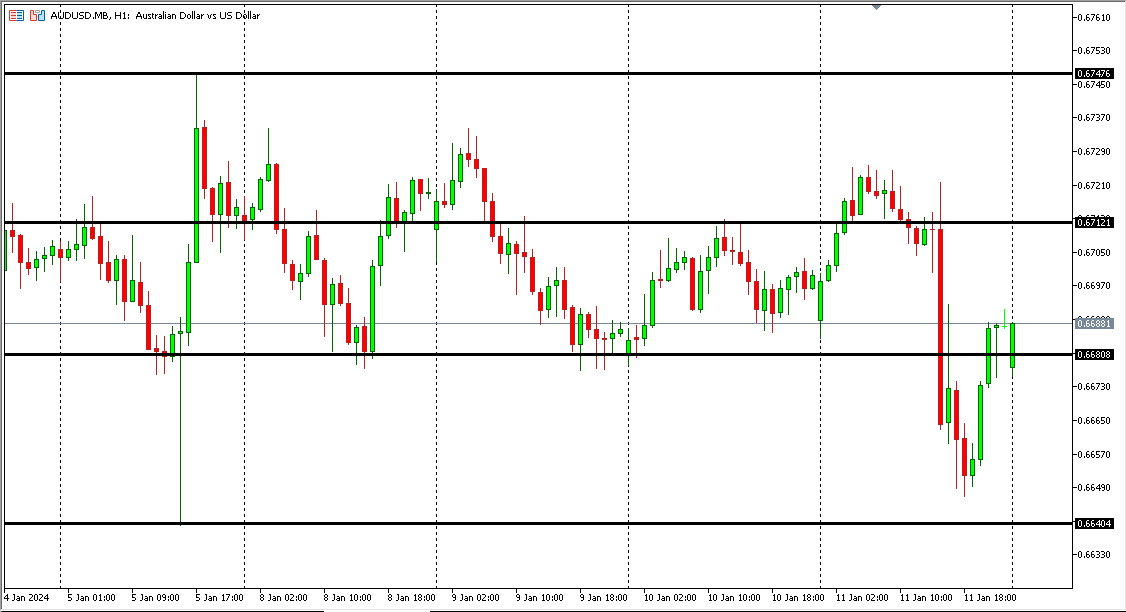Select the 0.67121 horizontal line price label

coord(1094,223)
